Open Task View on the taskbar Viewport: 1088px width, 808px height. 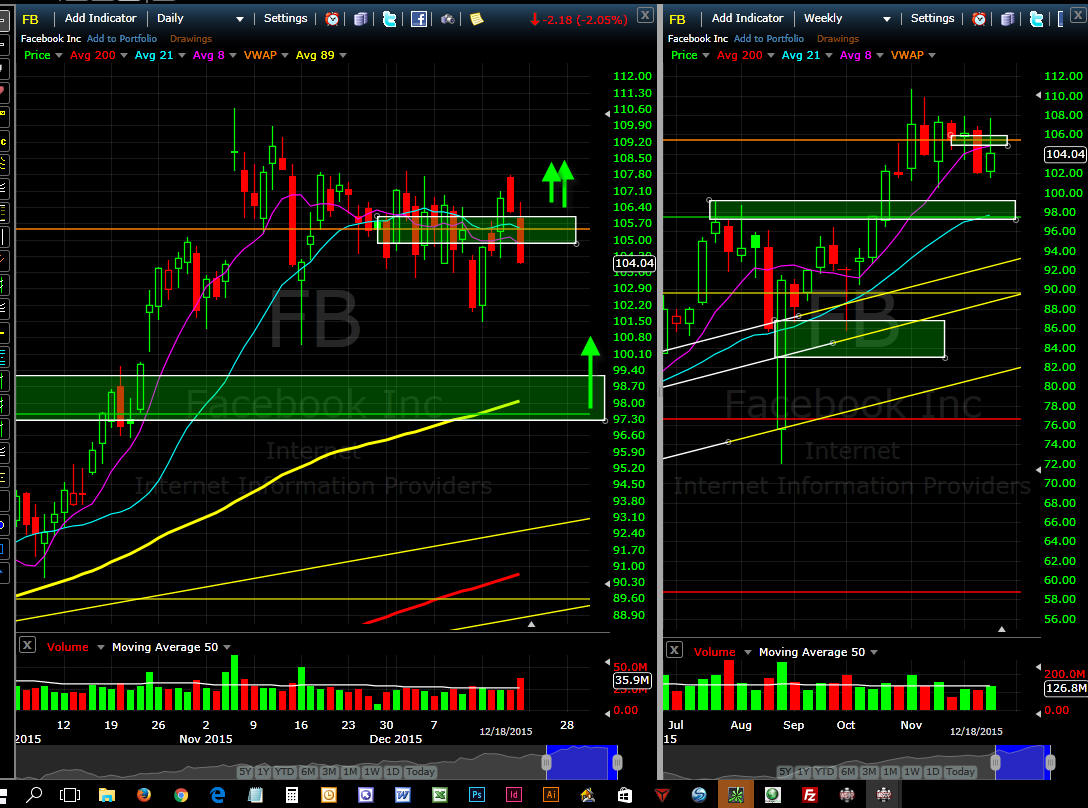(x=70, y=794)
